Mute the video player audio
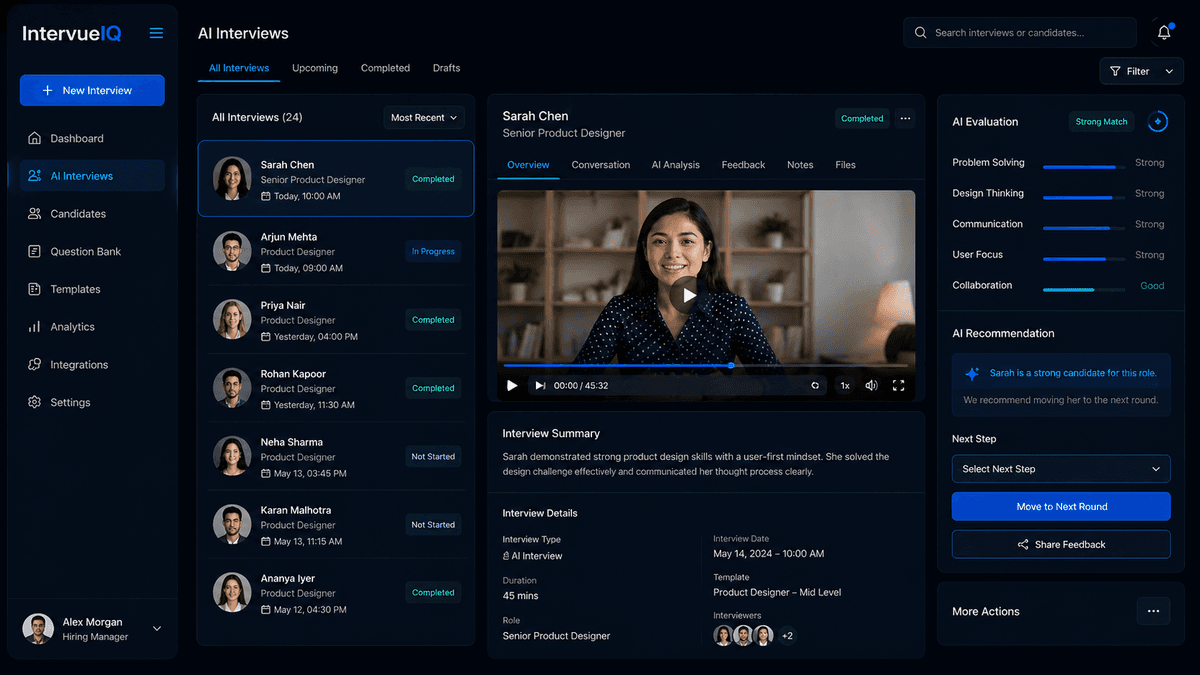Screen dimensions: 1200x675 [x=870, y=385]
